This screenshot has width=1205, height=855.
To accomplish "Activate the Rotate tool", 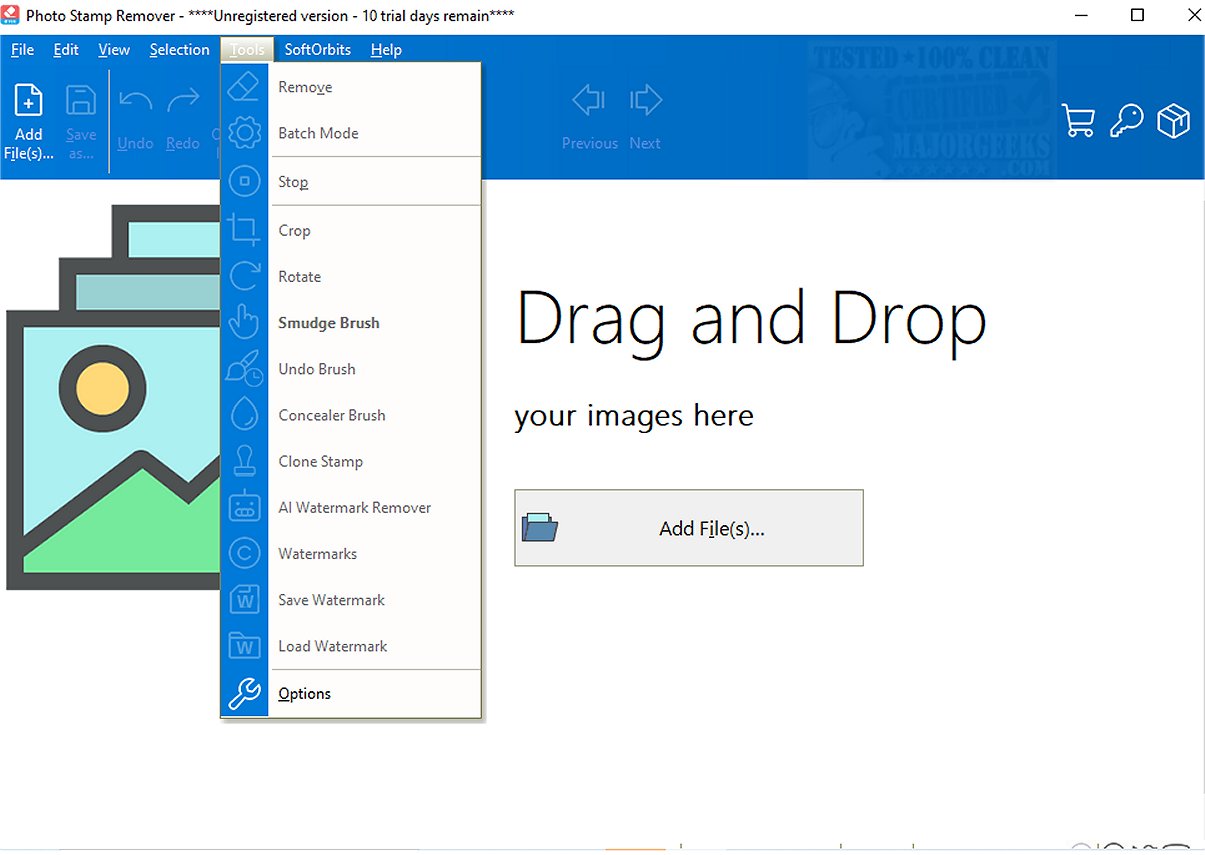I will pos(299,276).
